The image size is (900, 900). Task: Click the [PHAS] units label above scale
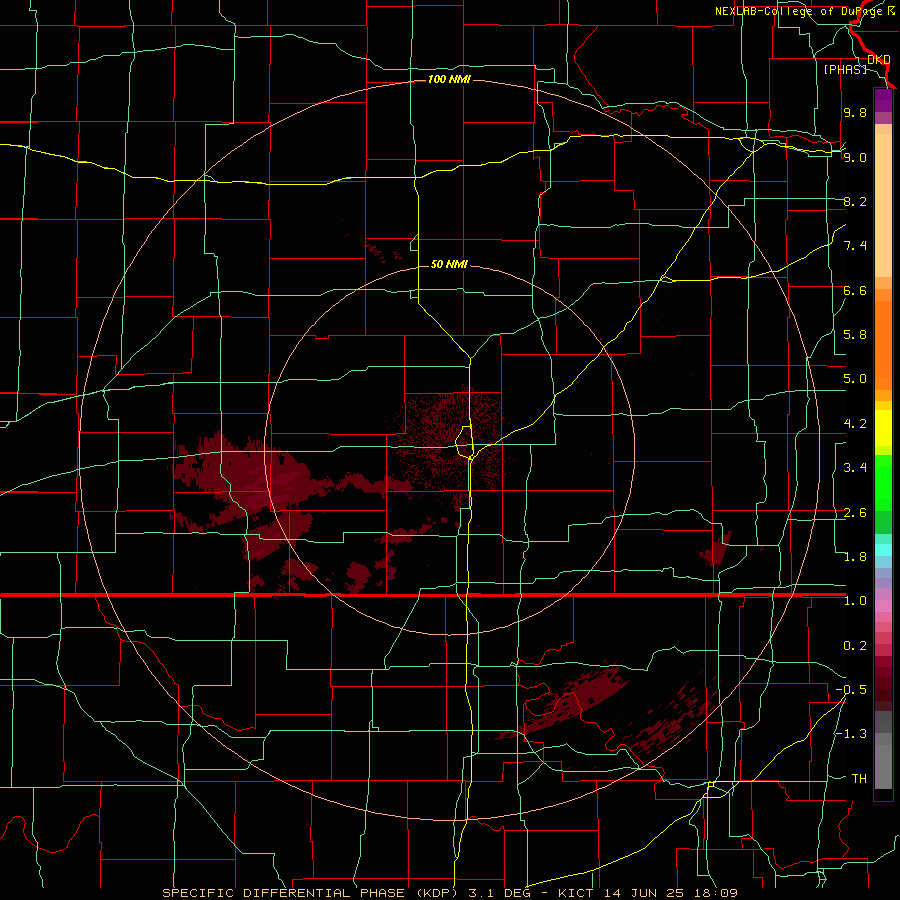(845, 69)
